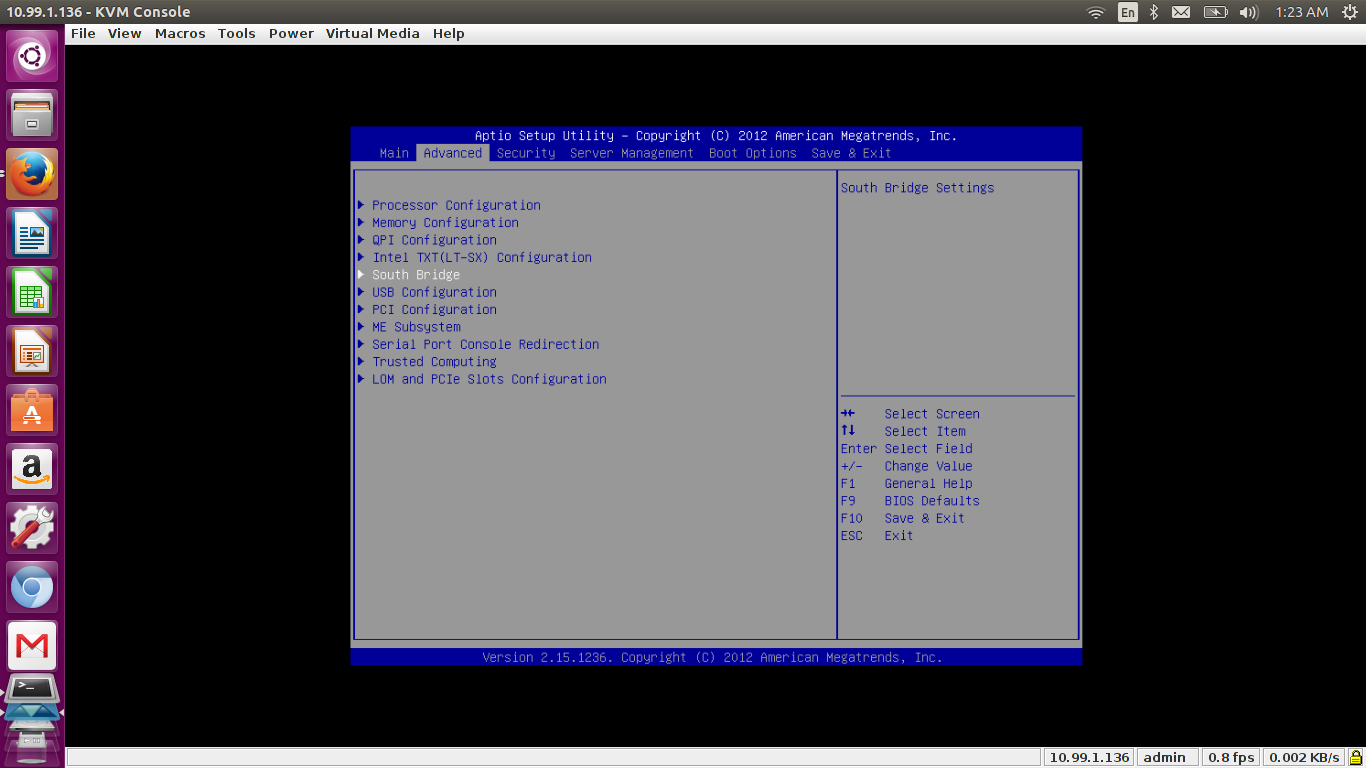
Task: Launch LibreOffice Impress from dock
Action: [32, 351]
